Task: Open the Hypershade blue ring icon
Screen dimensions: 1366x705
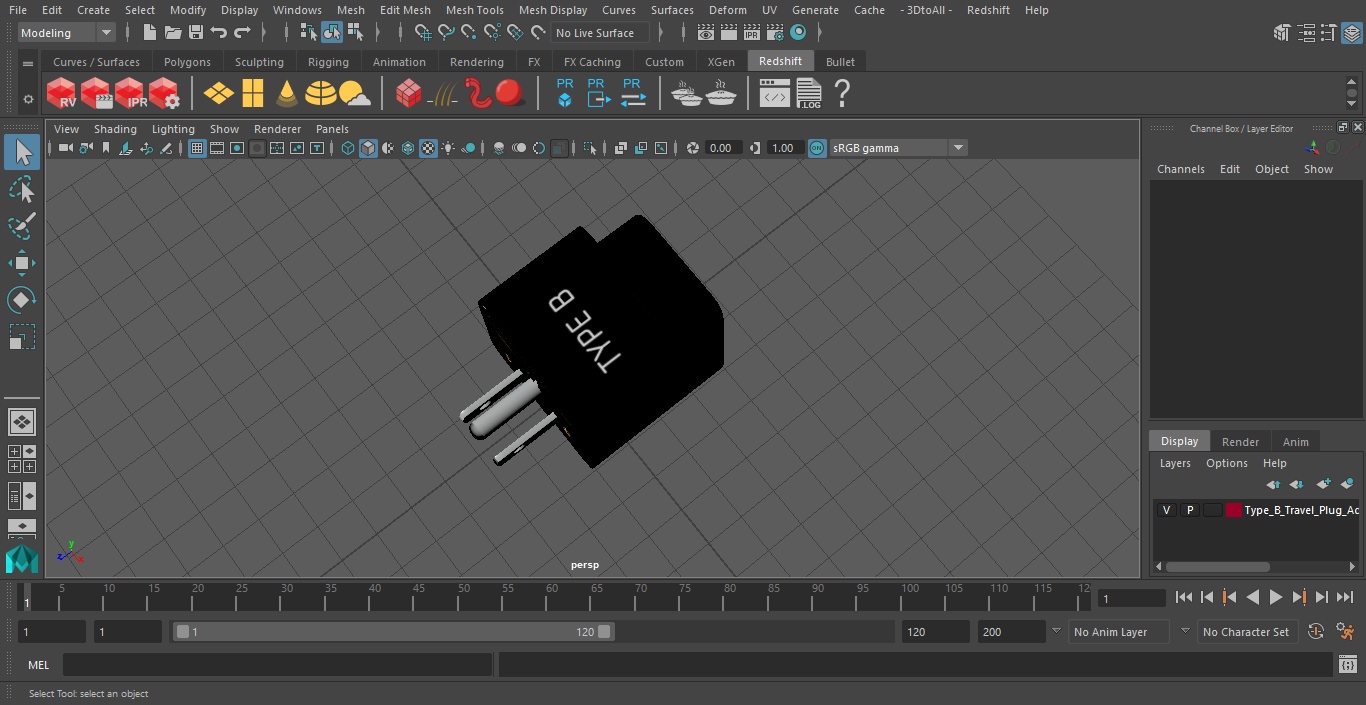Action: point(798,33)
